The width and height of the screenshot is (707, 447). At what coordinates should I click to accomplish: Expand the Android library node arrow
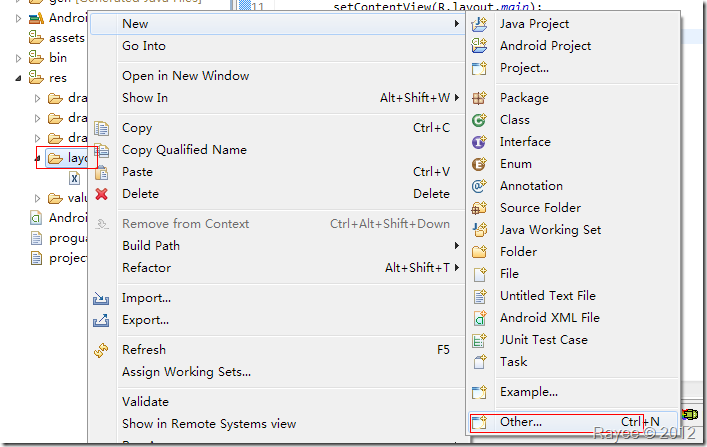[18, 18]
